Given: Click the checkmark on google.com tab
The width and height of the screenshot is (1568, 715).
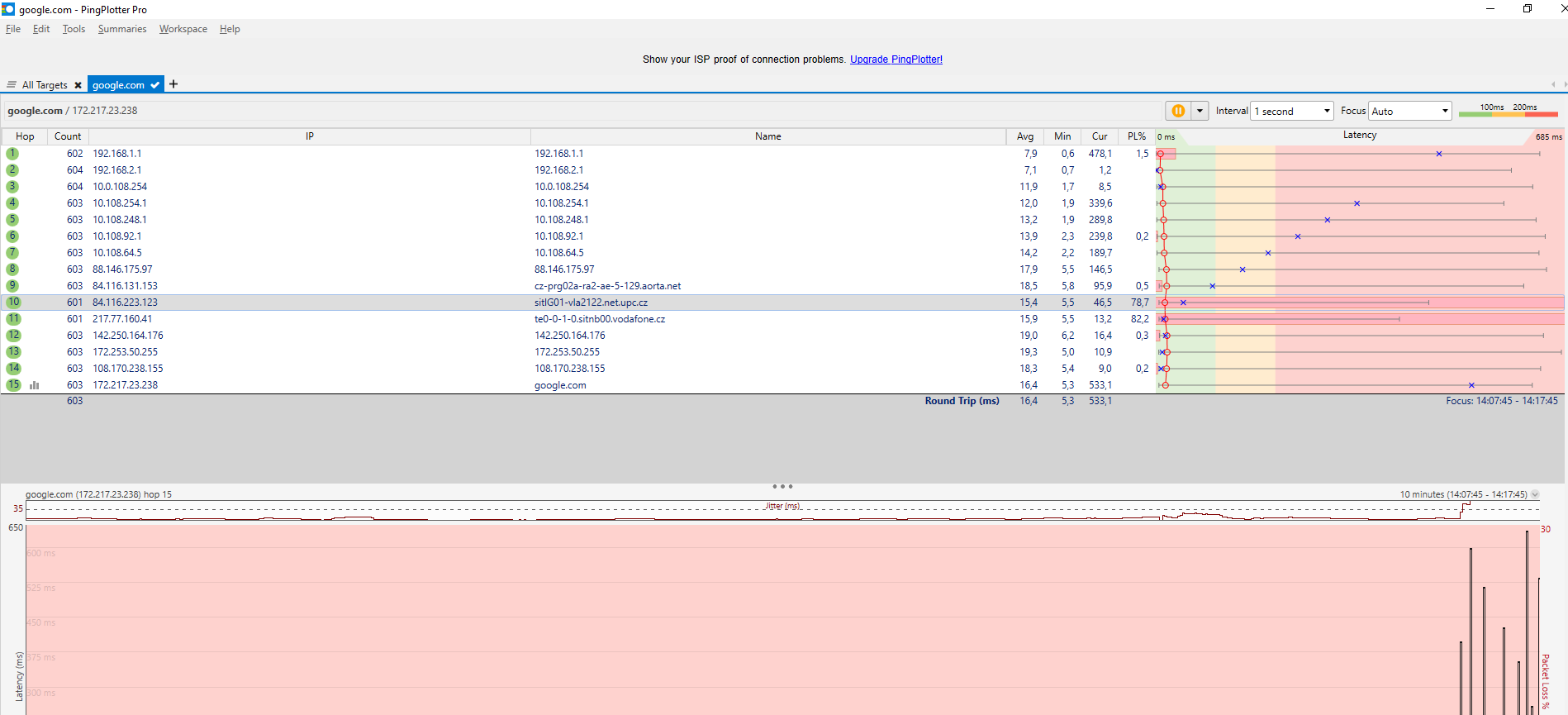Looking at the screenshot, I should pyautogui.click(x=154, y=85).
